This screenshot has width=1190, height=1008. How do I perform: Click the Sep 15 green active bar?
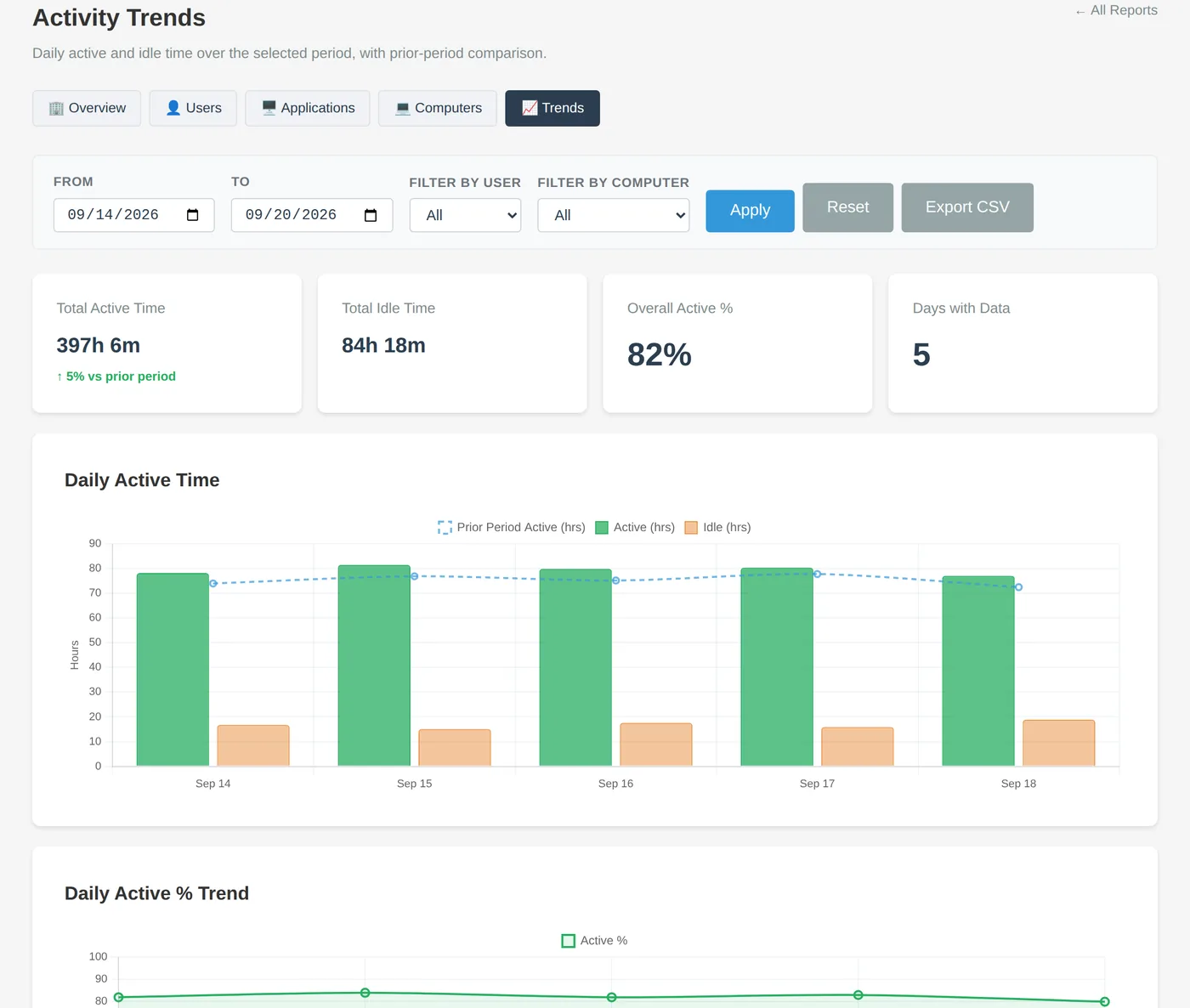click(374, 665)
